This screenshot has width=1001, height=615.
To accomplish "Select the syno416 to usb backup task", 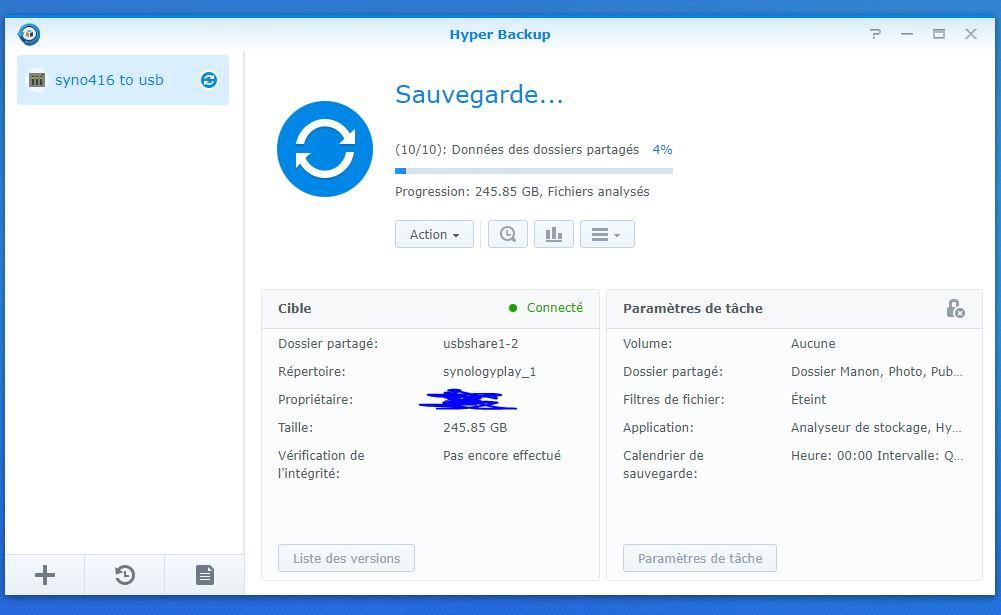I will point(123,80).
